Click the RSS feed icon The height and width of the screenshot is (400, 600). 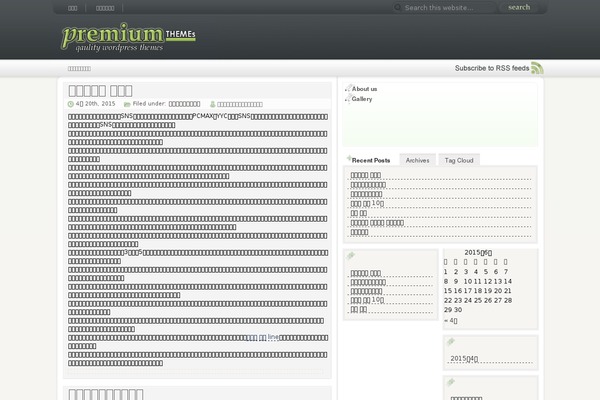coord(537,68)
